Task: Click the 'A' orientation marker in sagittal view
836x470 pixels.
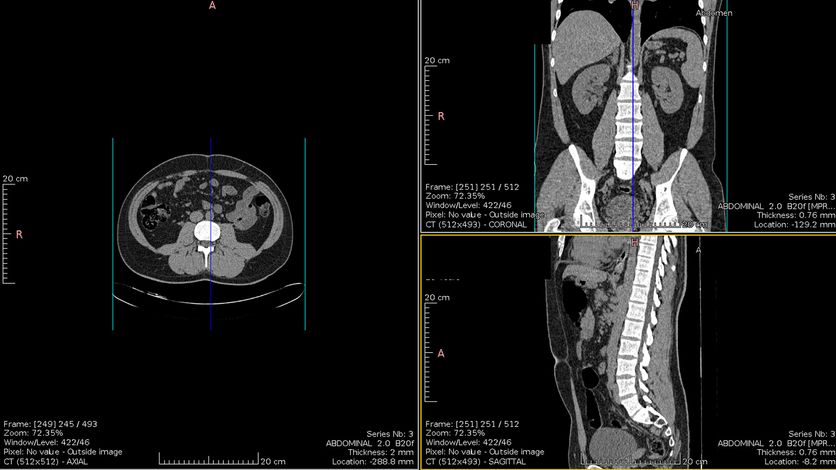Action: pos(441,353)
